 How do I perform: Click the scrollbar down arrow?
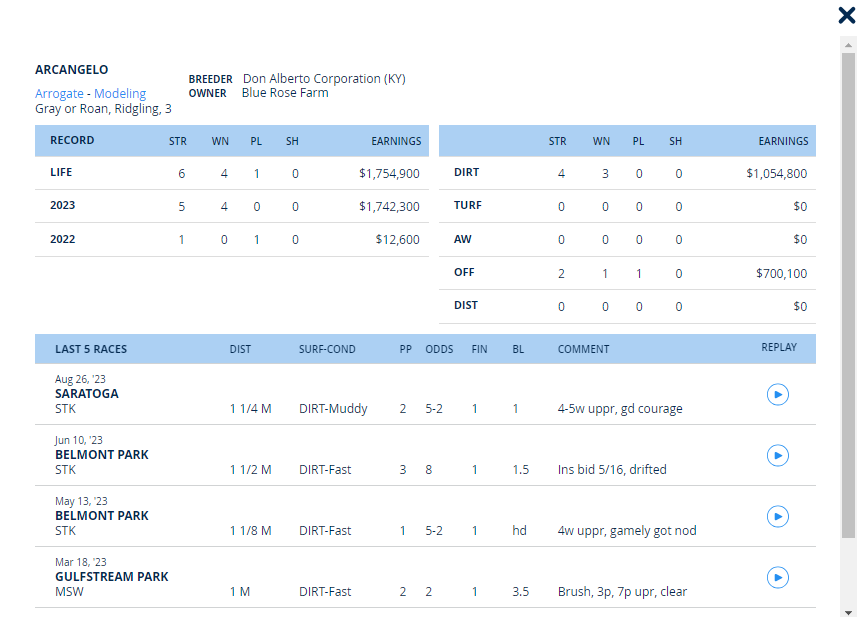pyautogui.click(x=848, y=611)
